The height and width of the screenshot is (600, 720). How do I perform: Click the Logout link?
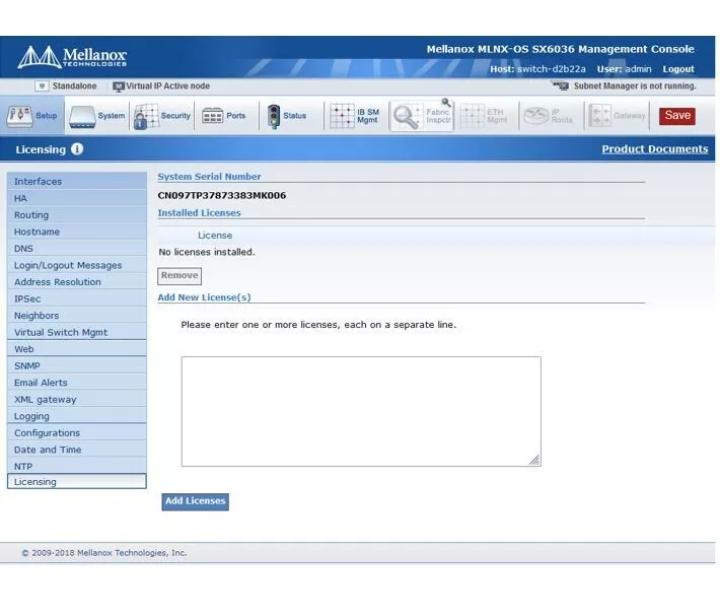(x=678, y=69)
